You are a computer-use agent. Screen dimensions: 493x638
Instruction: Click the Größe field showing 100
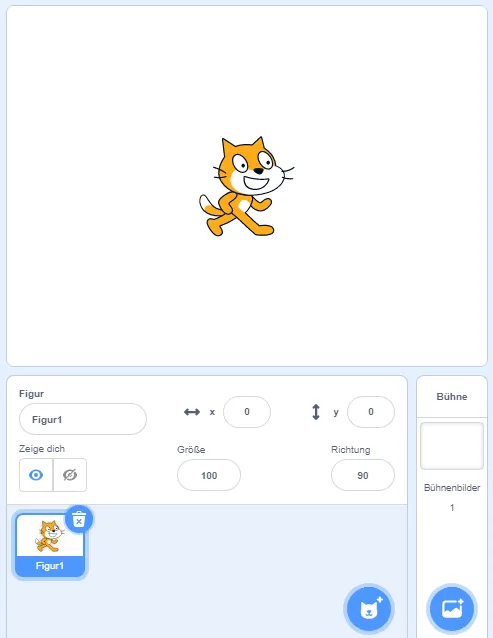209,475
